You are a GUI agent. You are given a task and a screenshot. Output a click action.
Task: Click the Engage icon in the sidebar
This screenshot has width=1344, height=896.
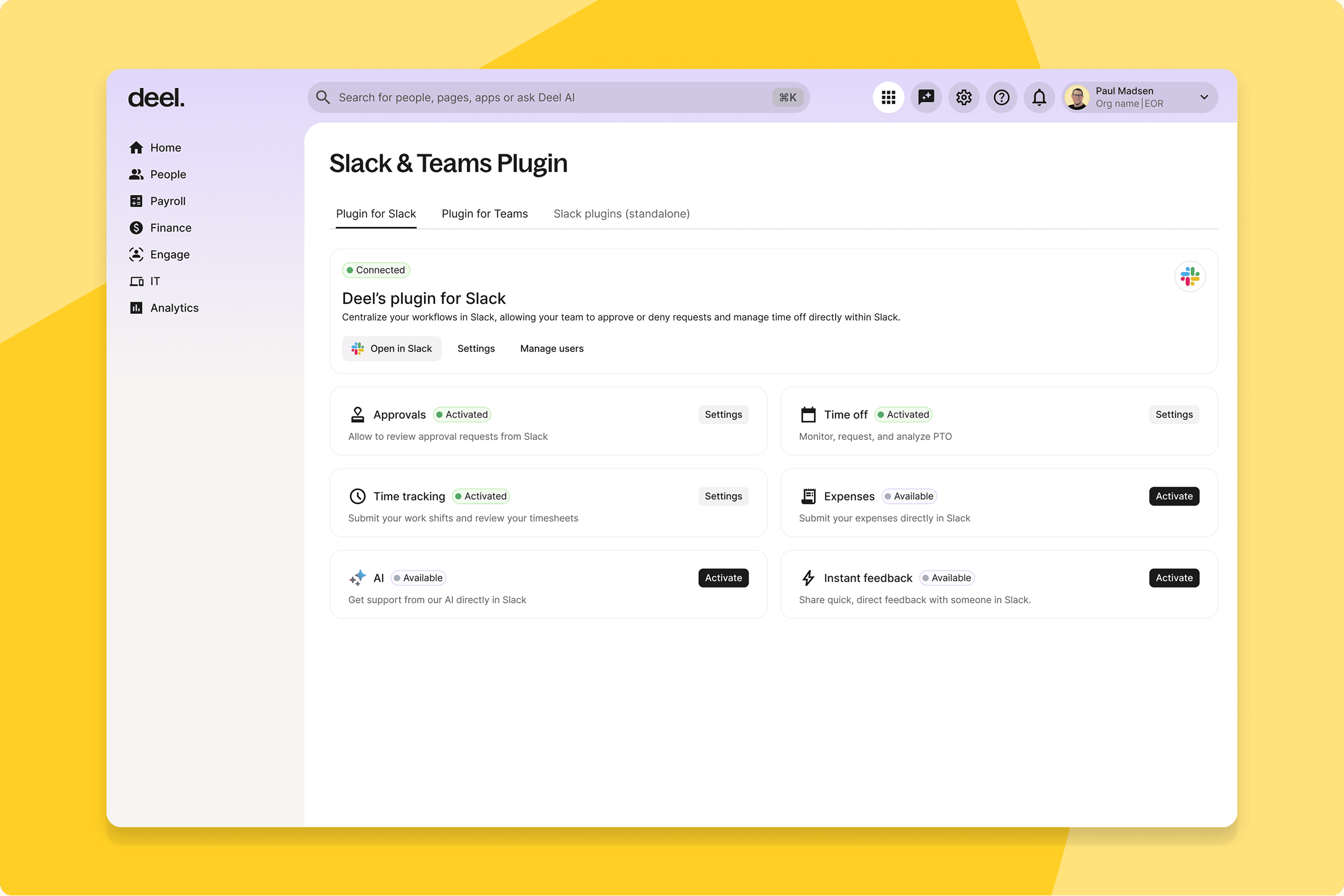[x=136, y=254]
